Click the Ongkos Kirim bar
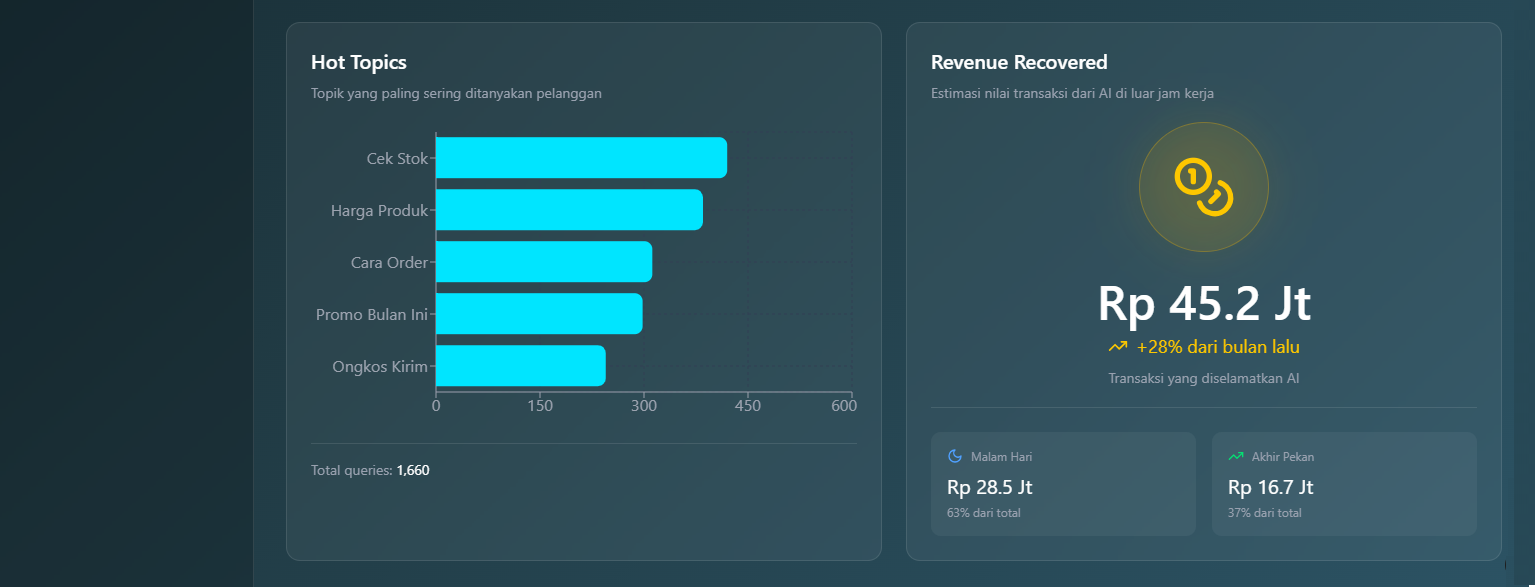The image size is (1535, 587). [520, 366]
